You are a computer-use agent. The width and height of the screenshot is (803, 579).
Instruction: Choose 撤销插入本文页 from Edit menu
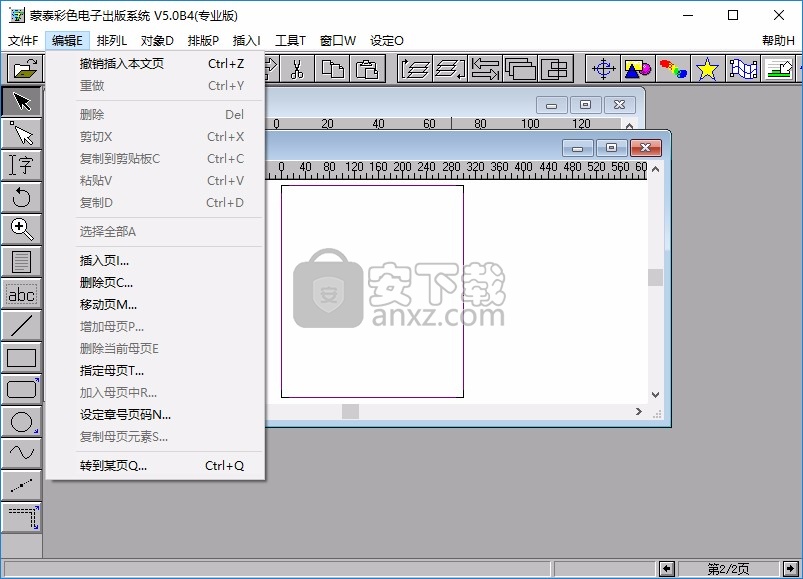pos(155,63)
